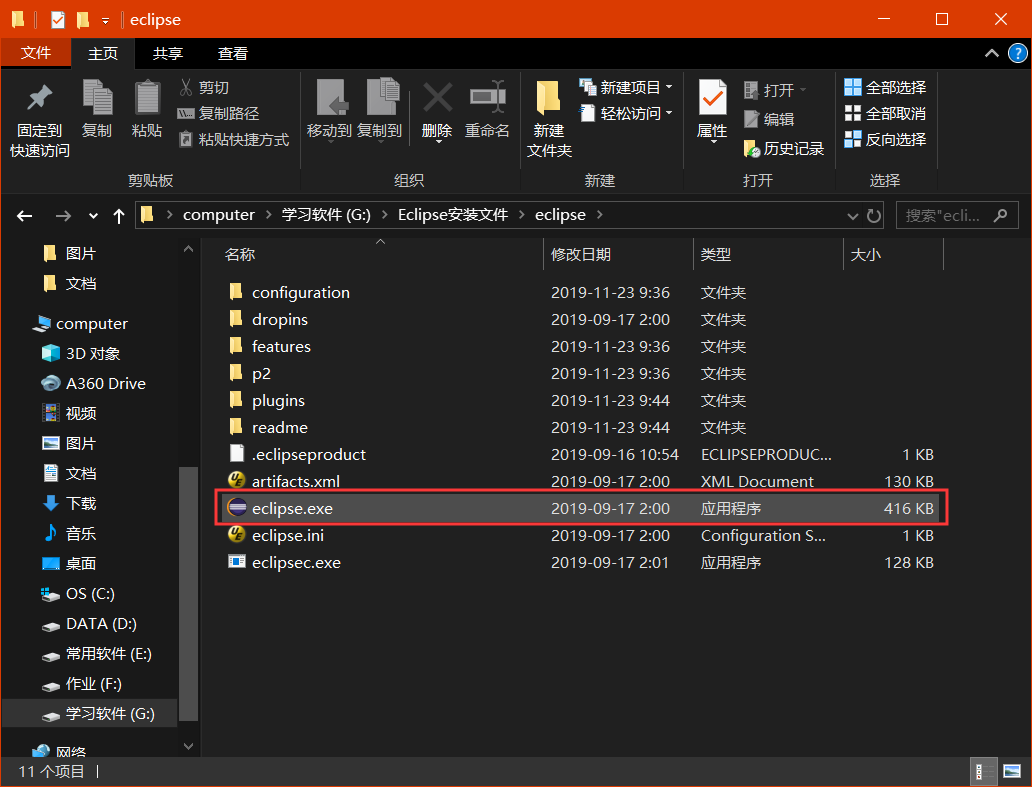1032x787 pixels.
Task: Open the 打开 (Open) dropdown in ribbon
Action: click(775, 89)
